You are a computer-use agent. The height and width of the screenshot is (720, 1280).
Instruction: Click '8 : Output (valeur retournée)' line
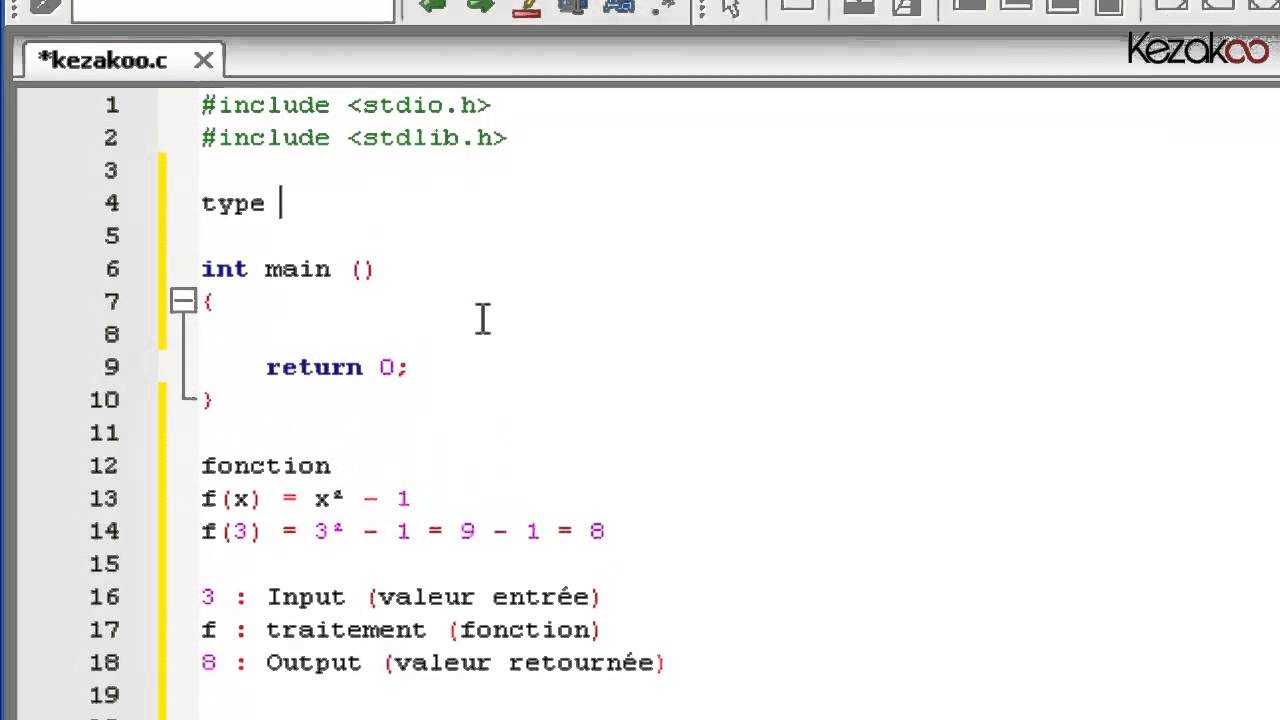point(433,663)
